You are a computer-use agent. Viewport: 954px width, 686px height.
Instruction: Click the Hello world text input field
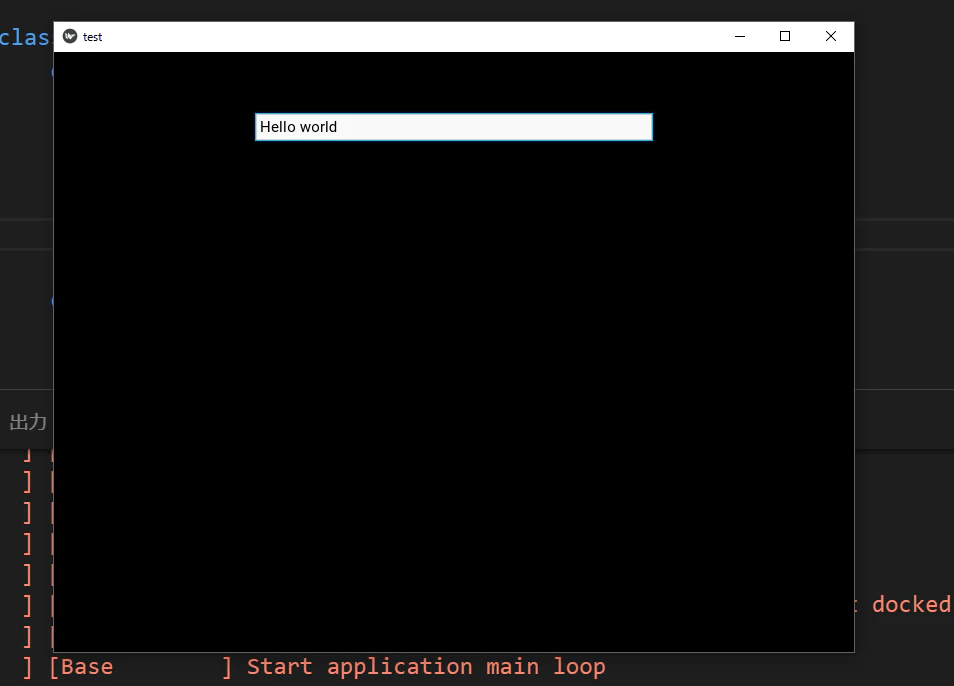(x=453, y=127)
